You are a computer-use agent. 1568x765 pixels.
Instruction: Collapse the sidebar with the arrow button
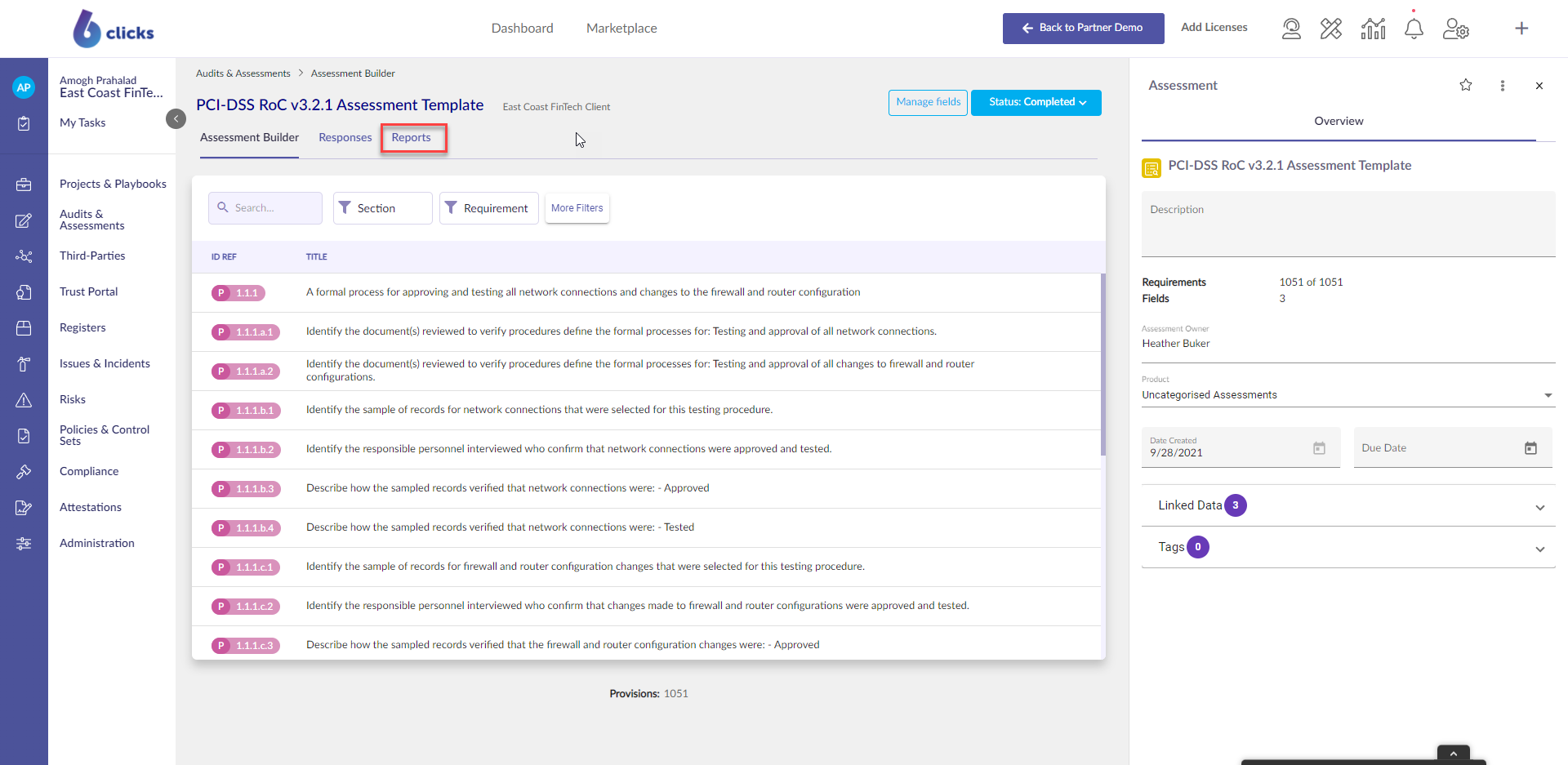click(x=176, y=119)
